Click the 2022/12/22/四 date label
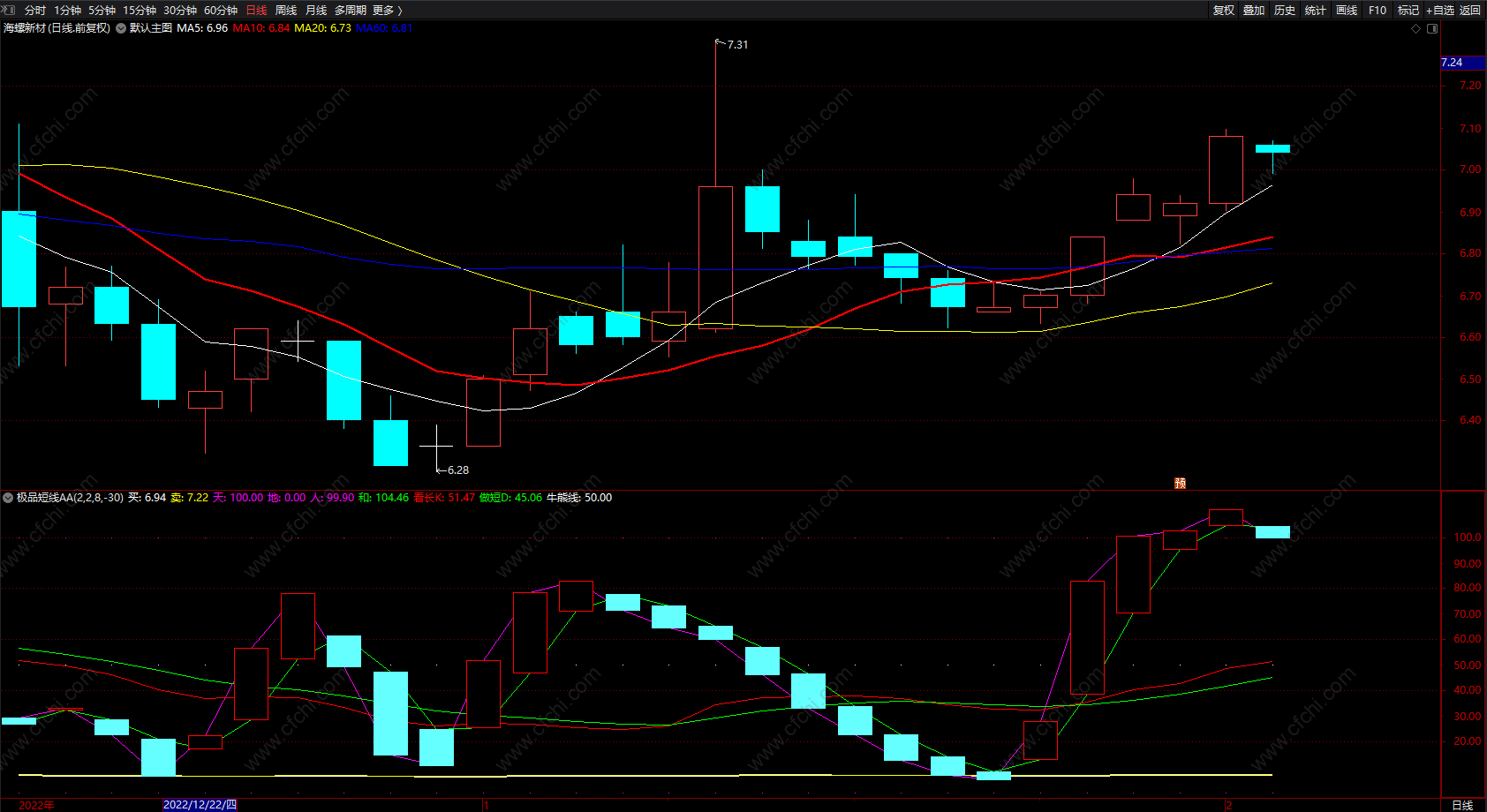Screen dimensions: 1487x812 200,805
